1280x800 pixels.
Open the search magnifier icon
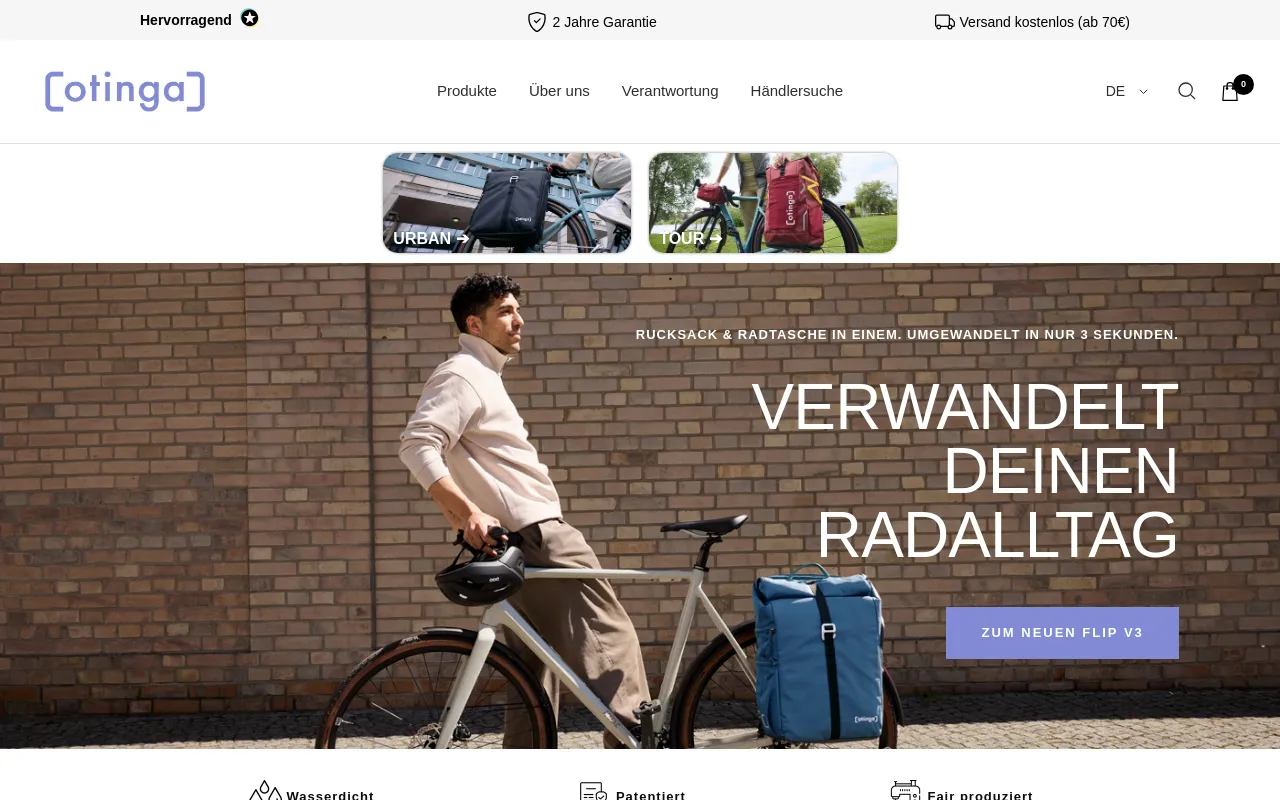click(x=1186, y=91)
